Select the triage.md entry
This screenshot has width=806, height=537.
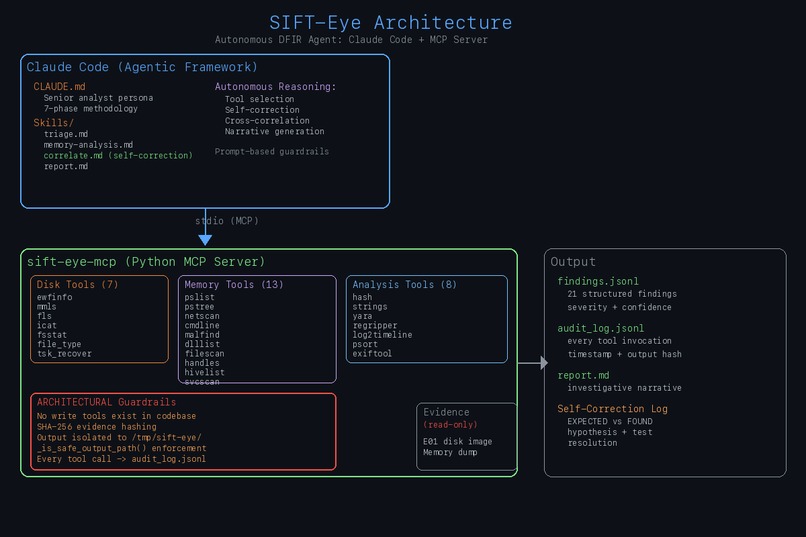click(x=66, y=134)
